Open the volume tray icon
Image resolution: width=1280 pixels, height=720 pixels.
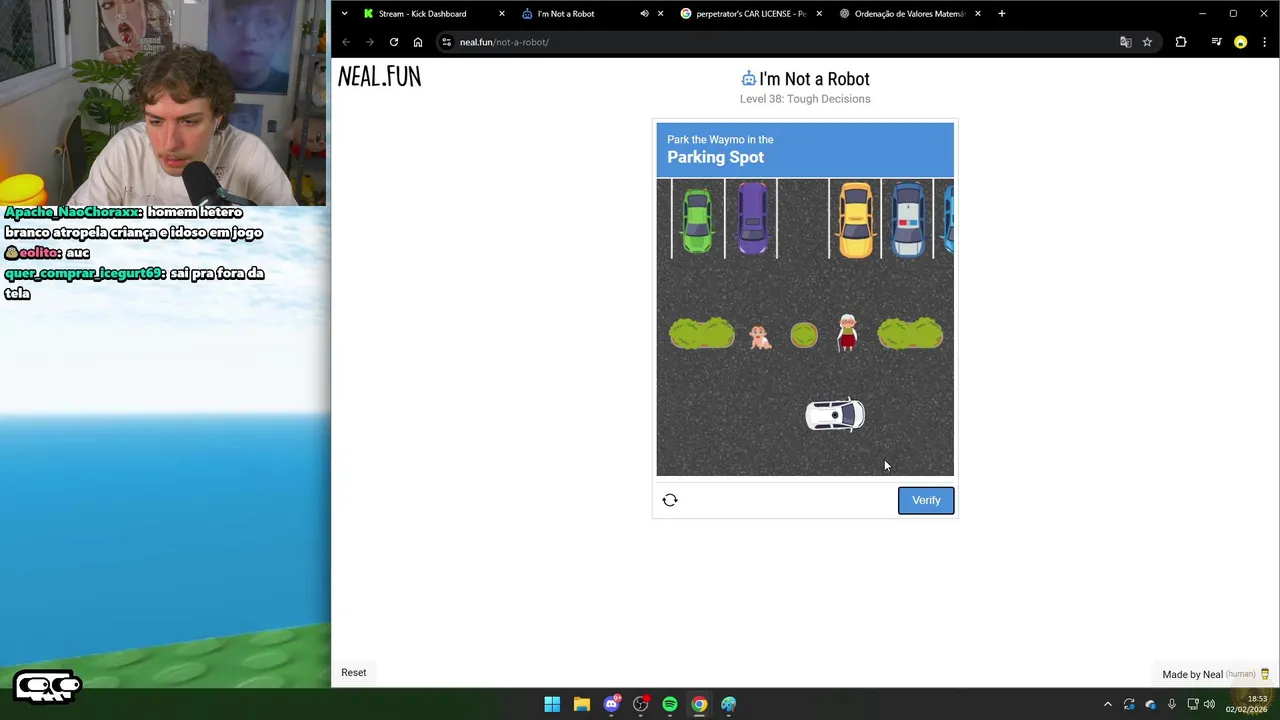coord(1209,704)
